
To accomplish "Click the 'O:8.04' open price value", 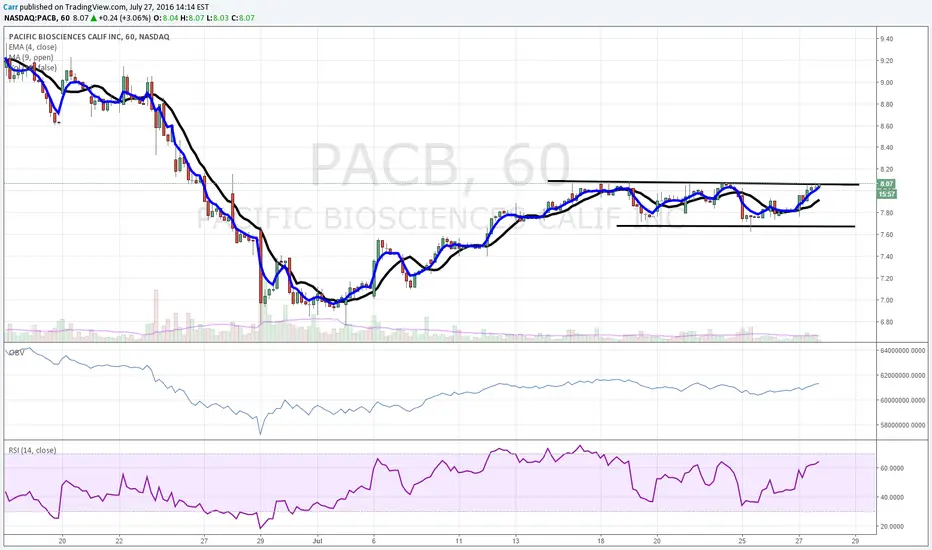I will pos(165,18).
